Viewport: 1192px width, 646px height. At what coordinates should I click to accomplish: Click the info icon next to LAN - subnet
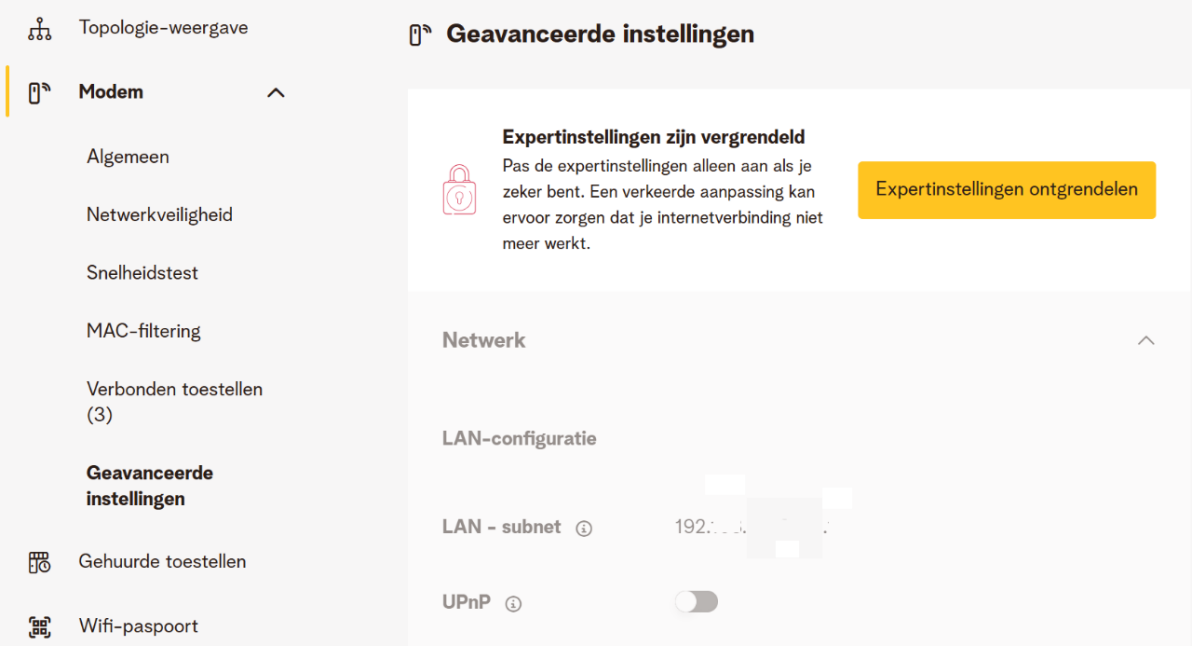coord(584,528)
